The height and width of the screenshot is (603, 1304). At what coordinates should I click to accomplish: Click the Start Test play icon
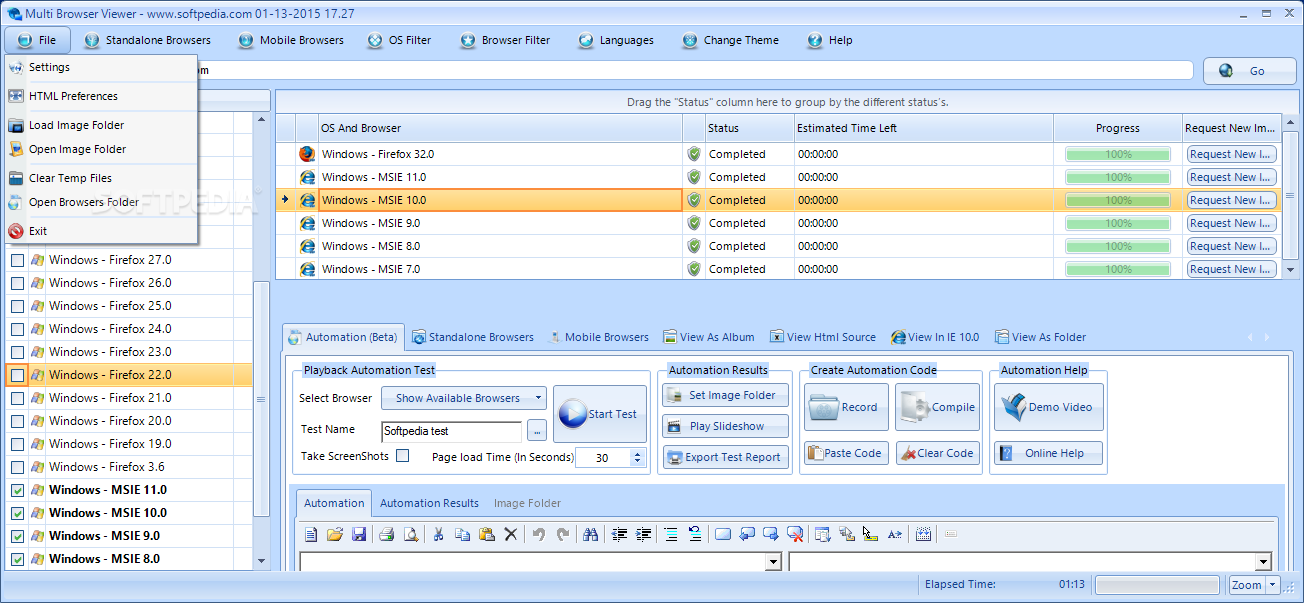pyautogui.click(x=573, y=414)
